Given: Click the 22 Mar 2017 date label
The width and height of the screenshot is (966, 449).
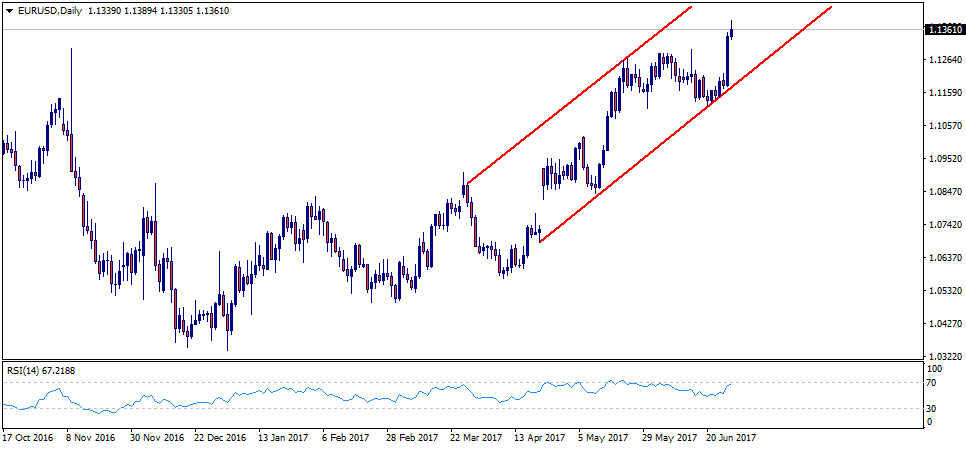Looking at the screenshot, I should coord(477,437).
